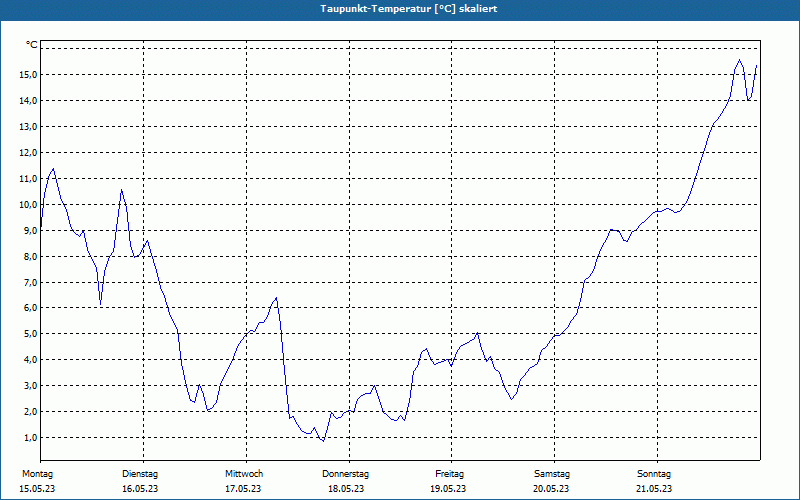This screenshot has width=800, height=500.
Task: Click the date 15.05.23
Action: 37,489
